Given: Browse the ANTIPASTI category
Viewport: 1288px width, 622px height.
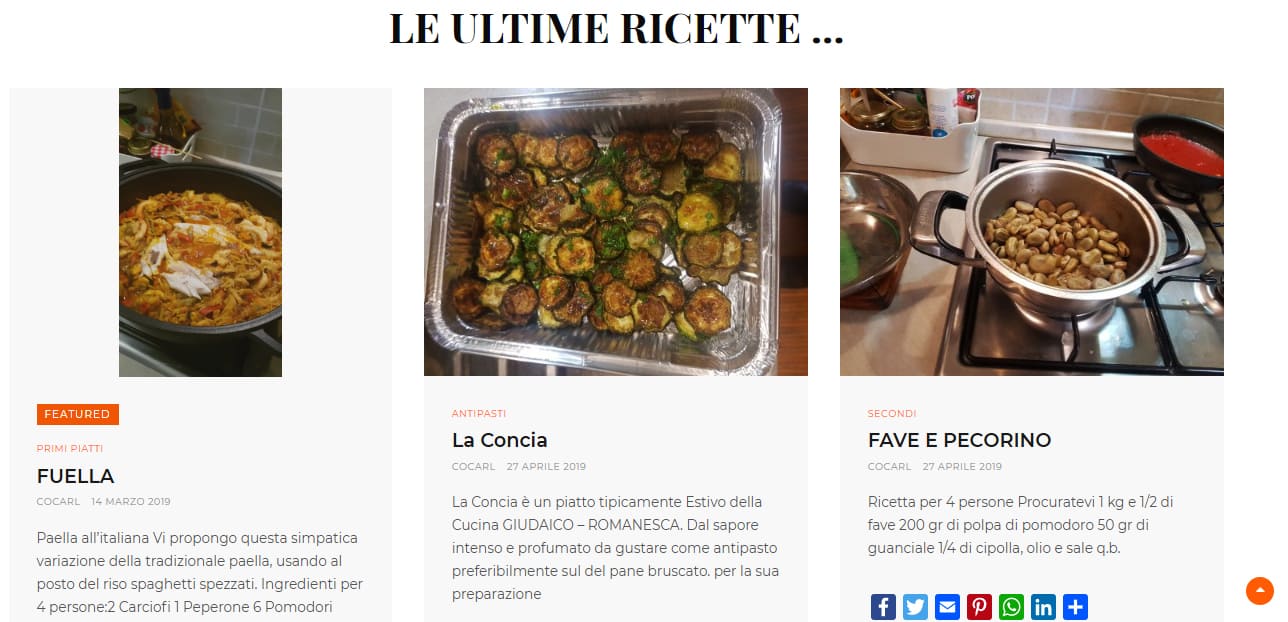Looking at the screenshot, I should coord(479,413).
